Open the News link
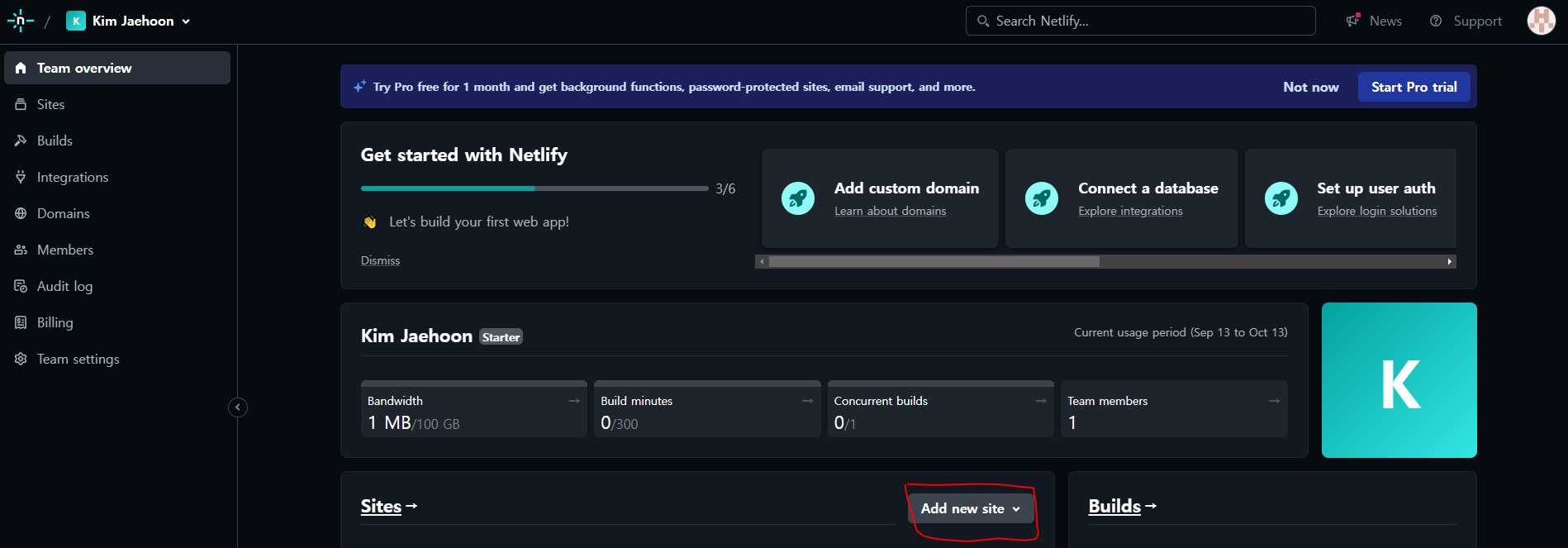 [1385, 21]
